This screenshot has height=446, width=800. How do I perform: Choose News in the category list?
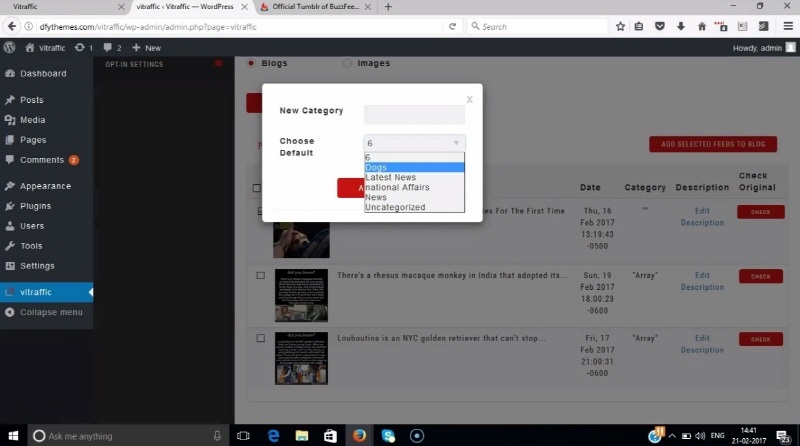click(414, 197)
